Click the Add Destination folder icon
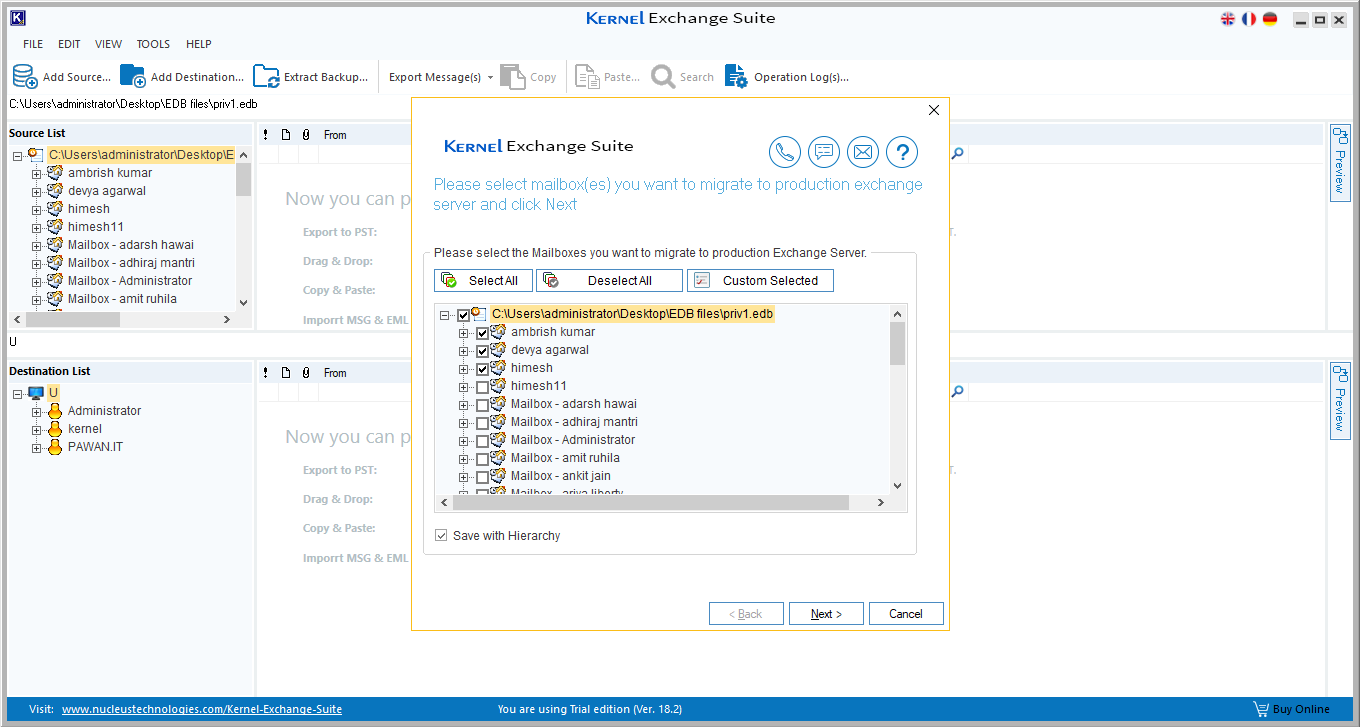Viewport: 1360px width, 727px height. (133, 77)
